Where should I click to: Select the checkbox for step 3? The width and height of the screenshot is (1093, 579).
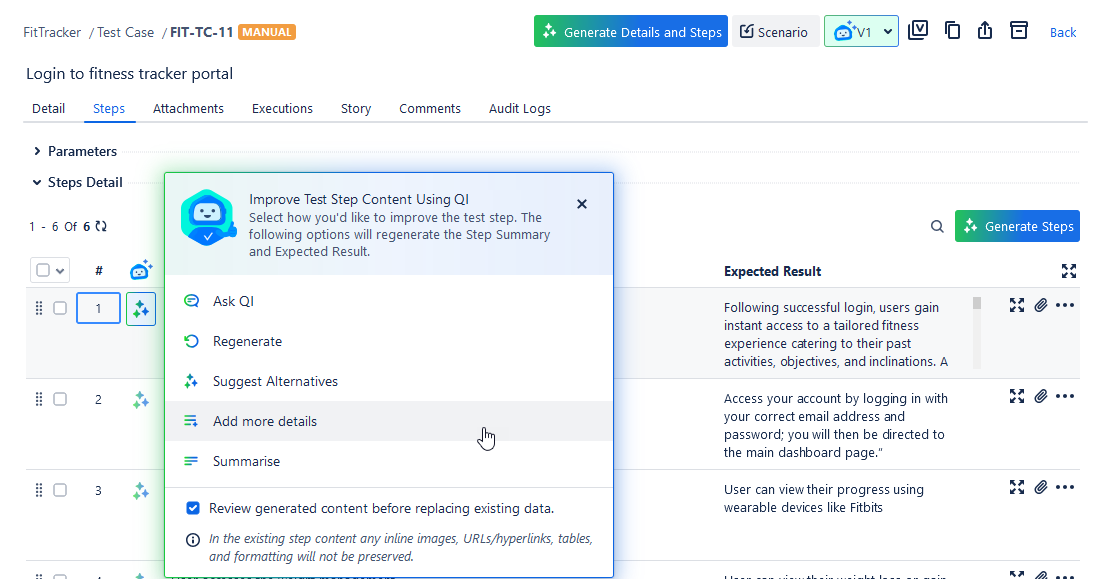[60, 490]
